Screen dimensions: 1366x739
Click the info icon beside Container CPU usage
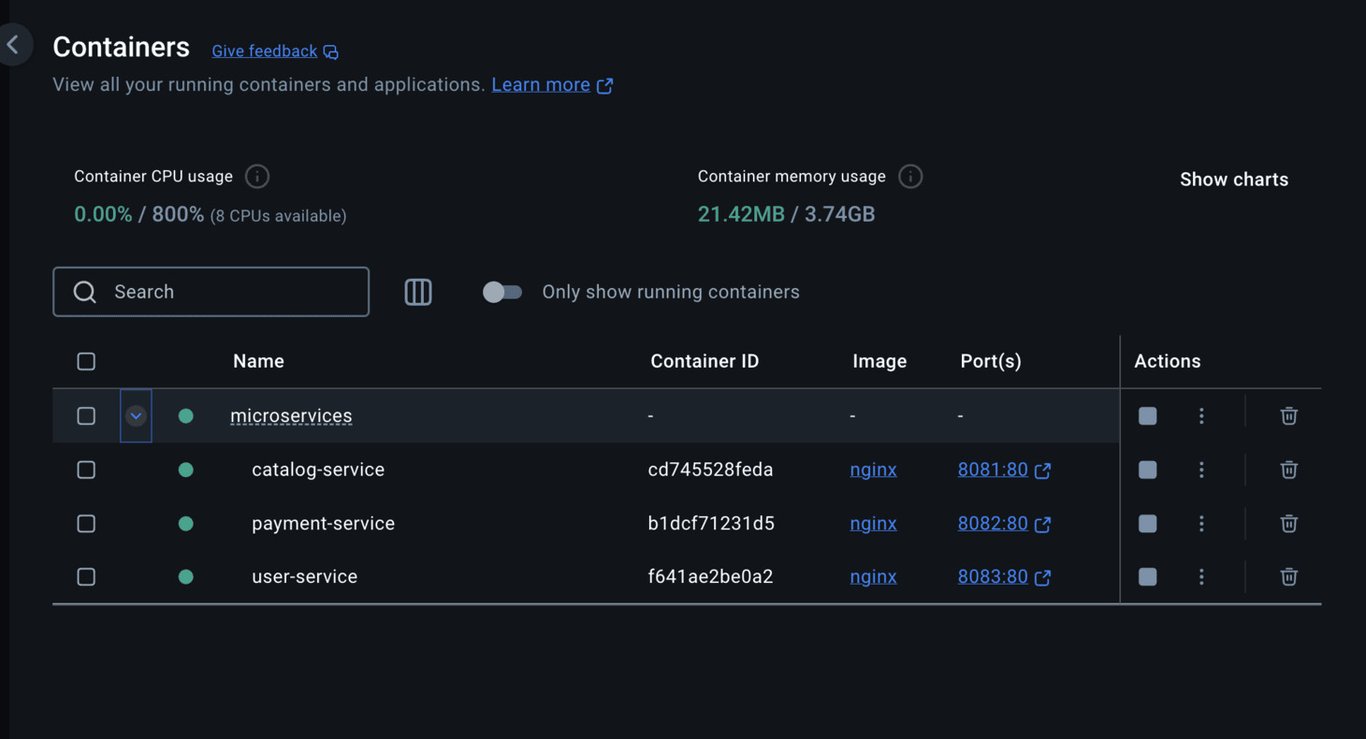255,175
